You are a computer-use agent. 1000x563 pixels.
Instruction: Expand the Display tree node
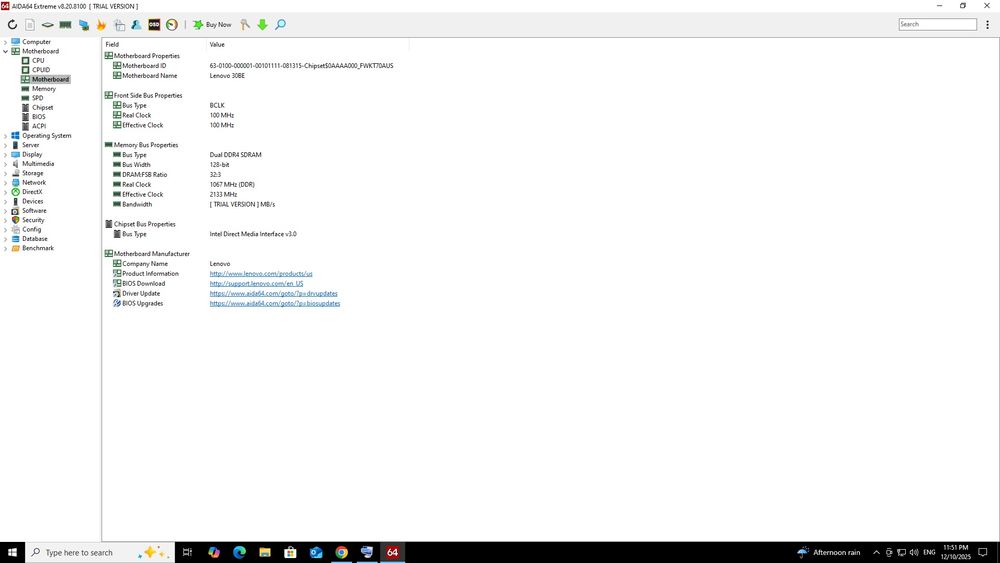(x=6, y=154)
